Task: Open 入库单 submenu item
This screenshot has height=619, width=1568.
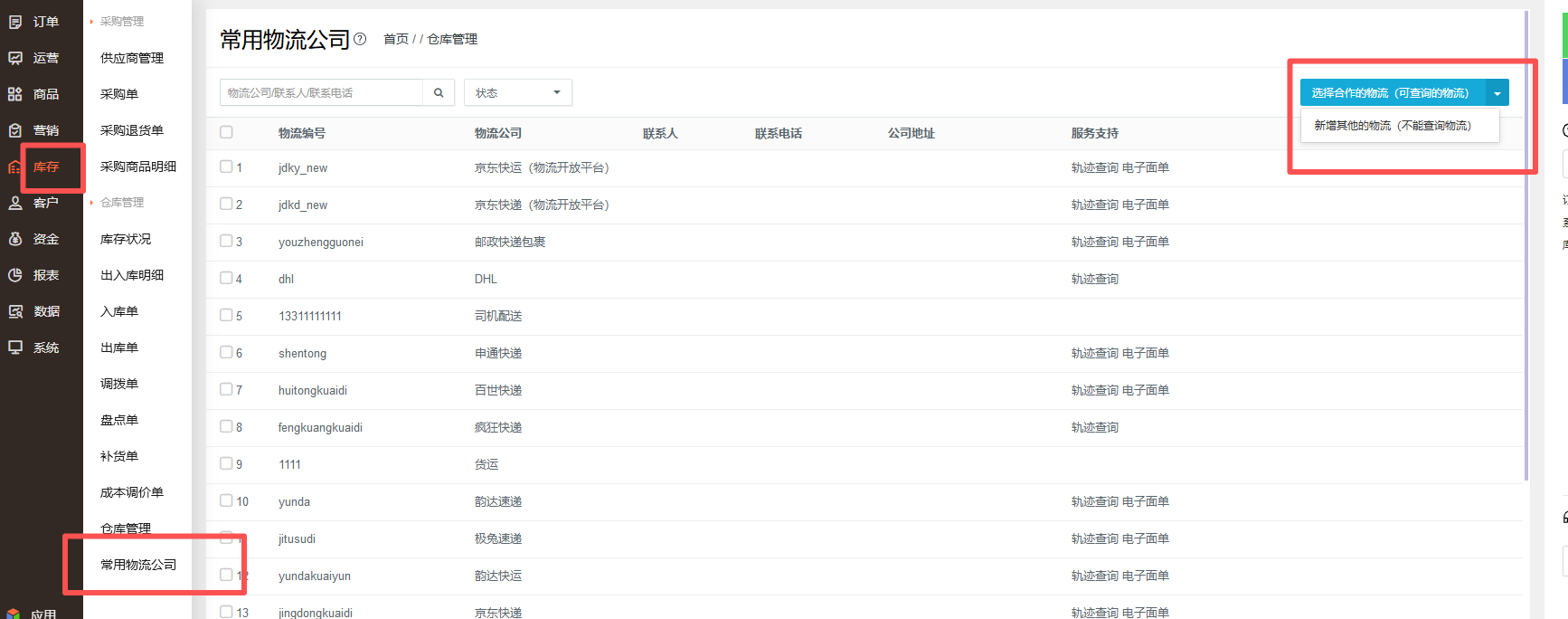Action: tap(119, 311)
